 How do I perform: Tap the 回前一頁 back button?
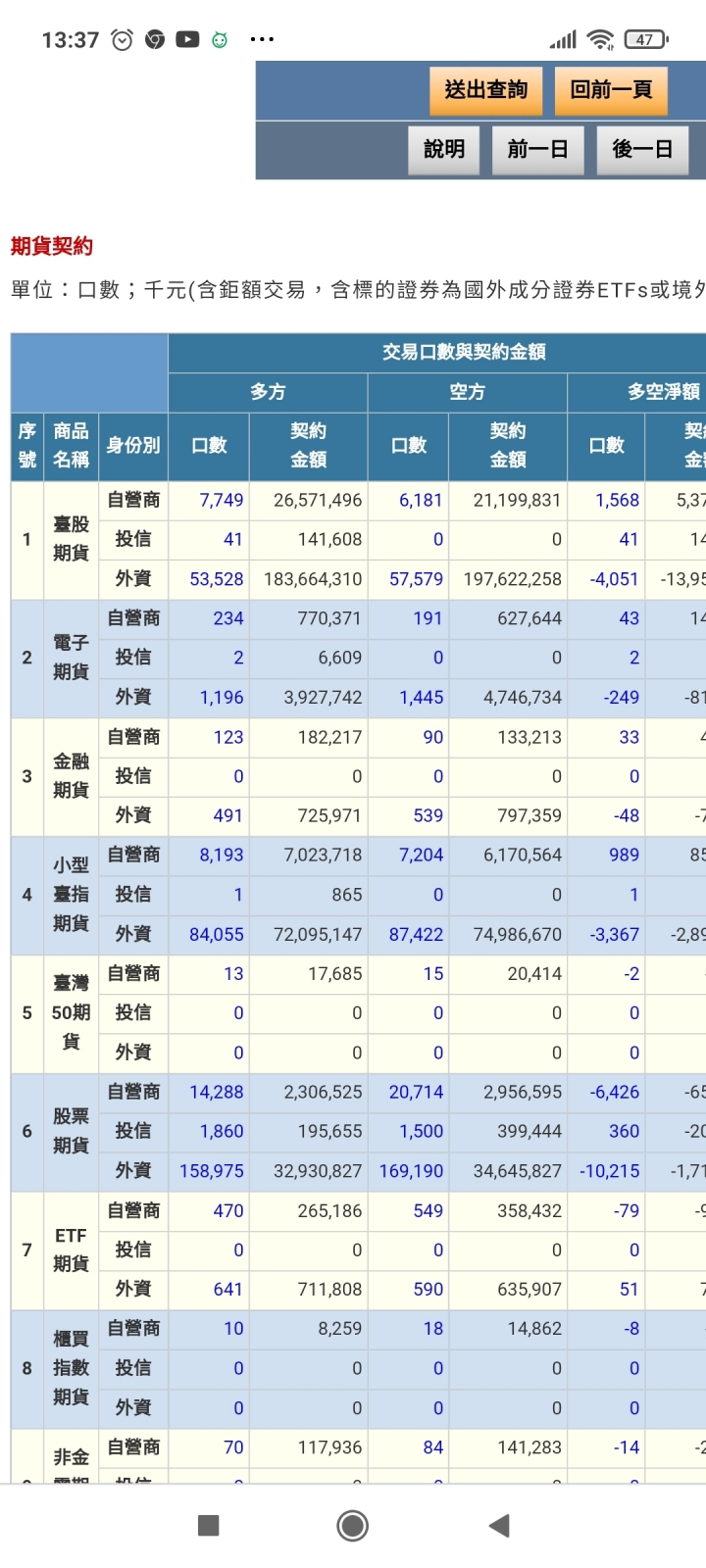click(x=611, y=91)
